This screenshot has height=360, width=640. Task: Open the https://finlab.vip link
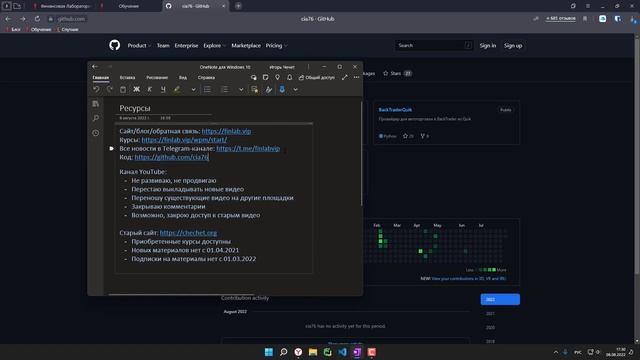point(226,131)
